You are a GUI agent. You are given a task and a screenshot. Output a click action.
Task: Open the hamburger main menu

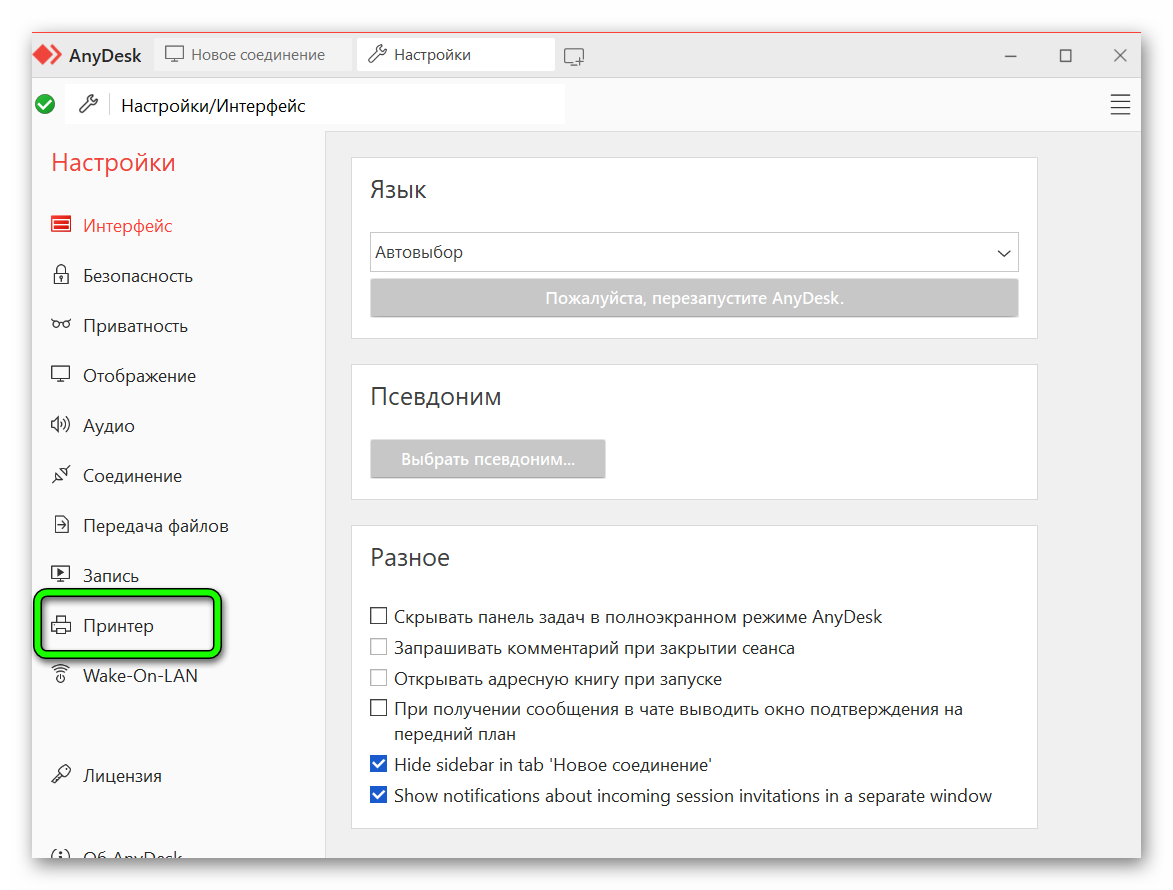click(1120, 105)
